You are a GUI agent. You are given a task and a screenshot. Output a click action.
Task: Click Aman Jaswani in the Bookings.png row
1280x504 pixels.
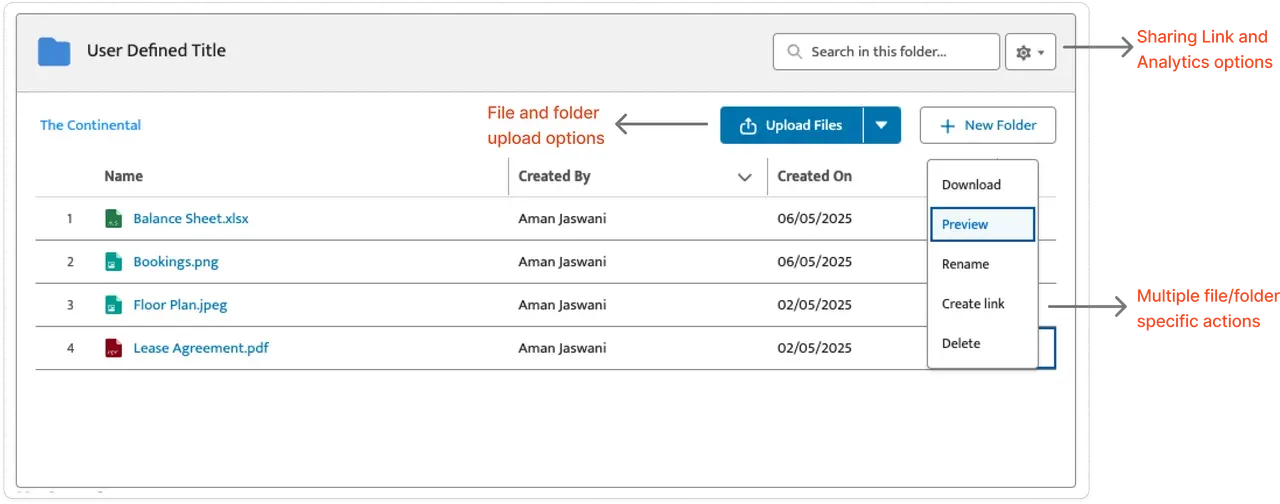(x=562, y=262)
